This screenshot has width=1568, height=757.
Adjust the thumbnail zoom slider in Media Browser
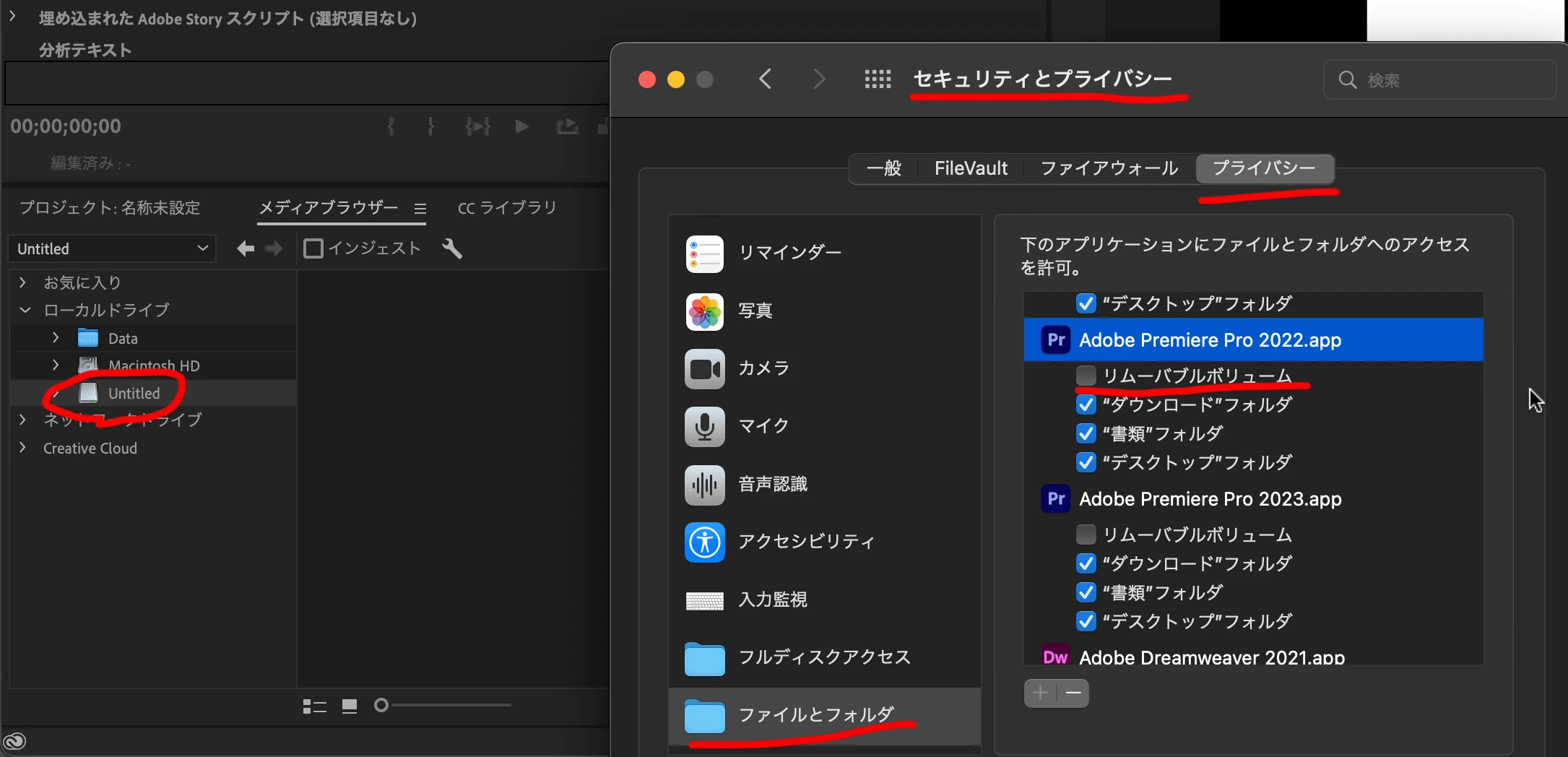442,705
